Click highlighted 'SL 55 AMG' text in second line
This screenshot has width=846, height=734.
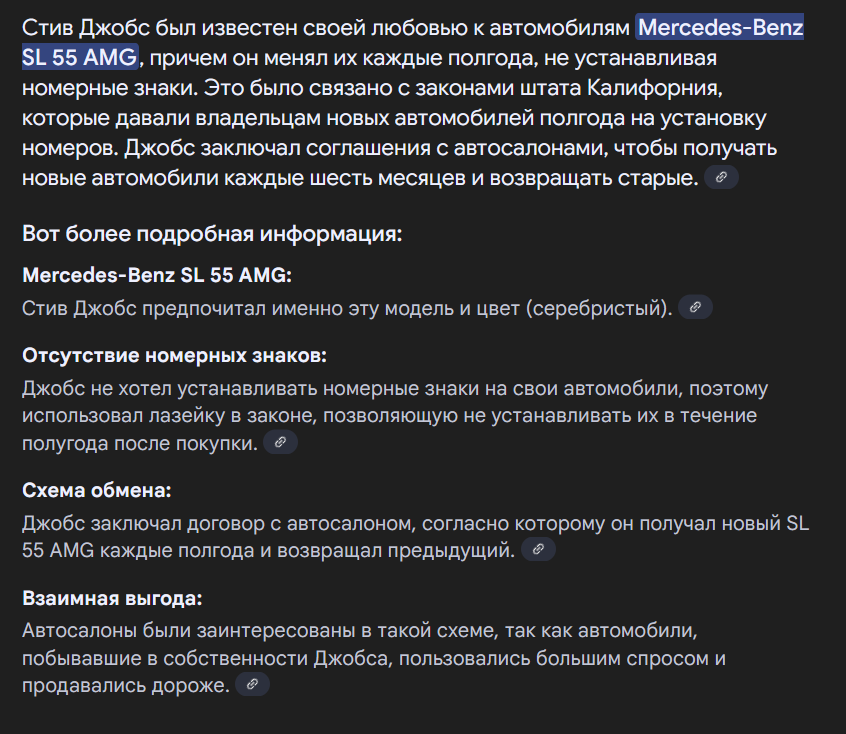pos(80,57)
